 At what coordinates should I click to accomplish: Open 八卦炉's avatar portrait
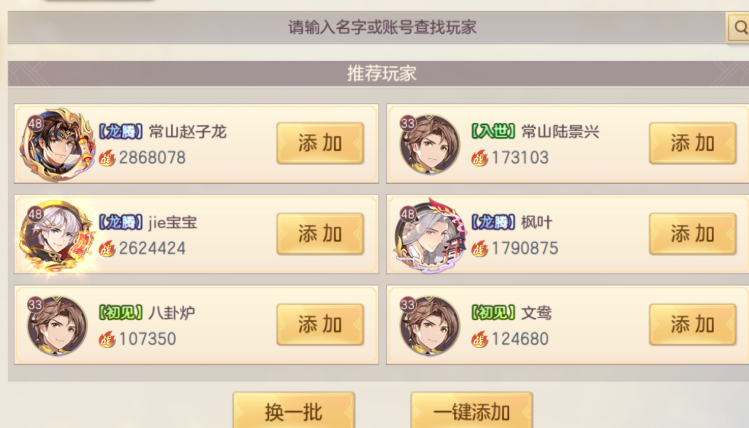pyautogui.click(x=56, y=326)
